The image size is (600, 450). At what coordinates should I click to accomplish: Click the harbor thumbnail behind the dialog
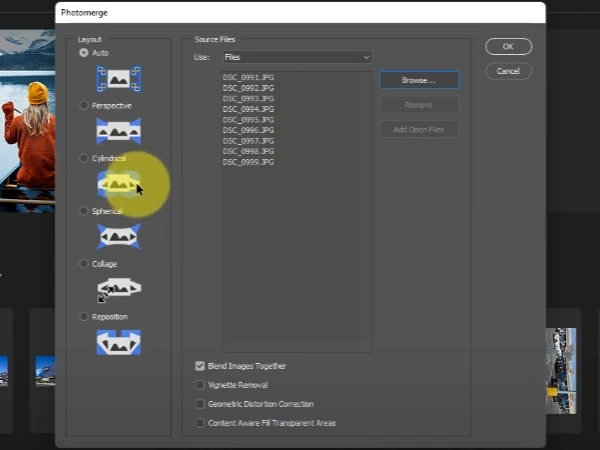click(561, 371)
